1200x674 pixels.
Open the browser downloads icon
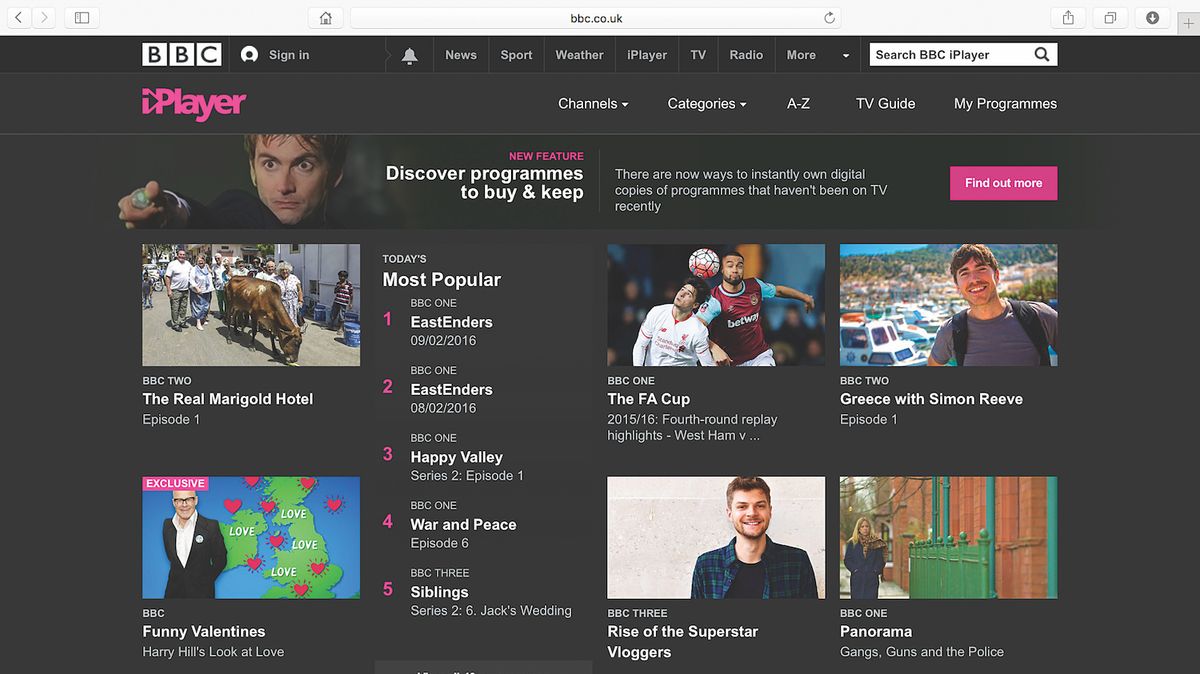click(x=1152, y=17)
